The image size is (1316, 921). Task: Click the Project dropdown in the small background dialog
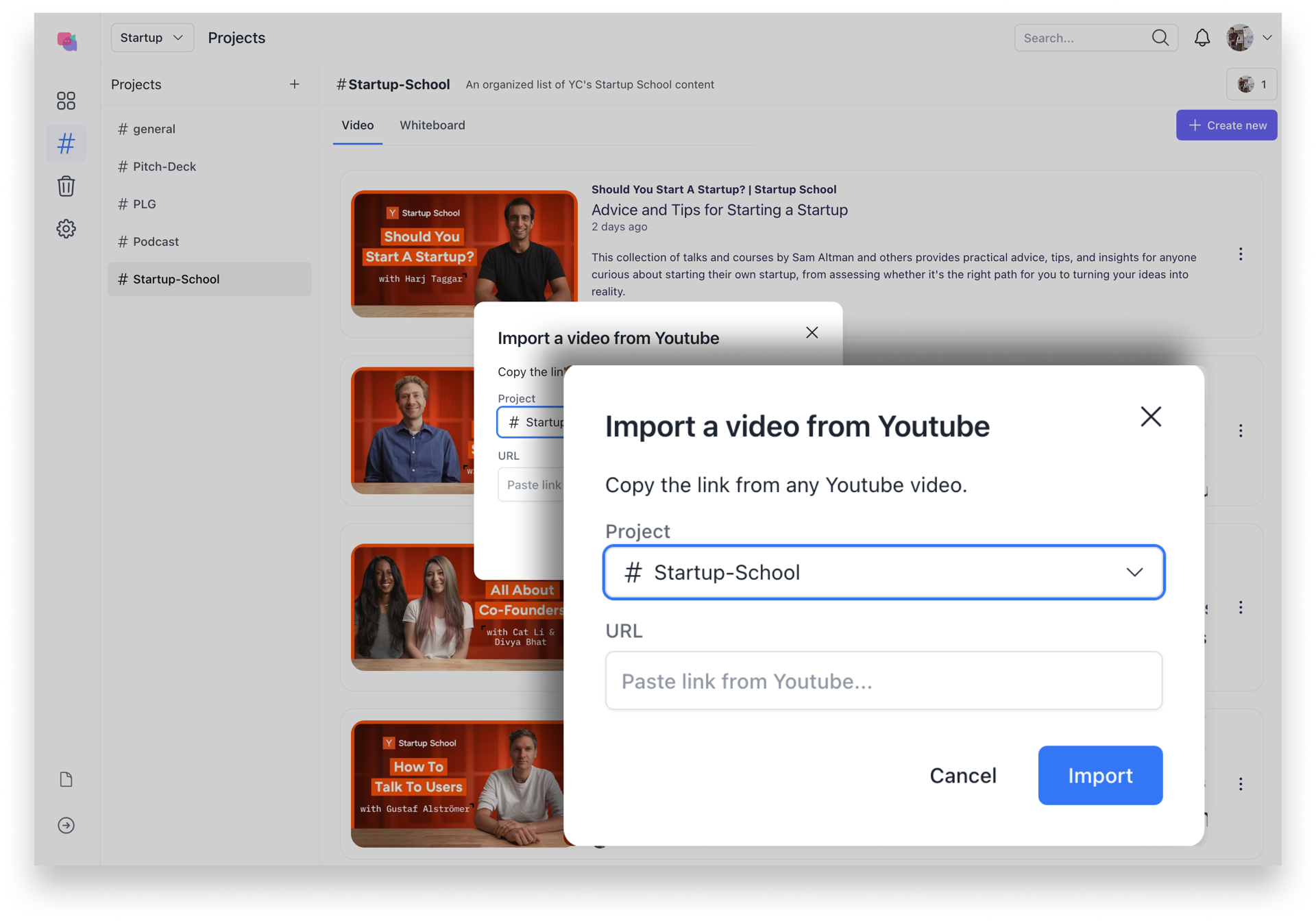pos(531,422)
